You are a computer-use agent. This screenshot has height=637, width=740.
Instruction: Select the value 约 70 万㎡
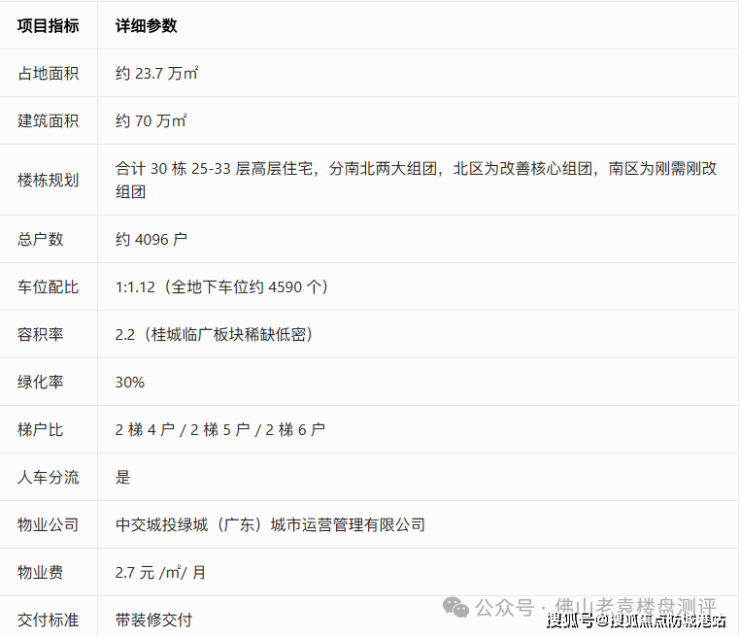(x=151, y=121)
